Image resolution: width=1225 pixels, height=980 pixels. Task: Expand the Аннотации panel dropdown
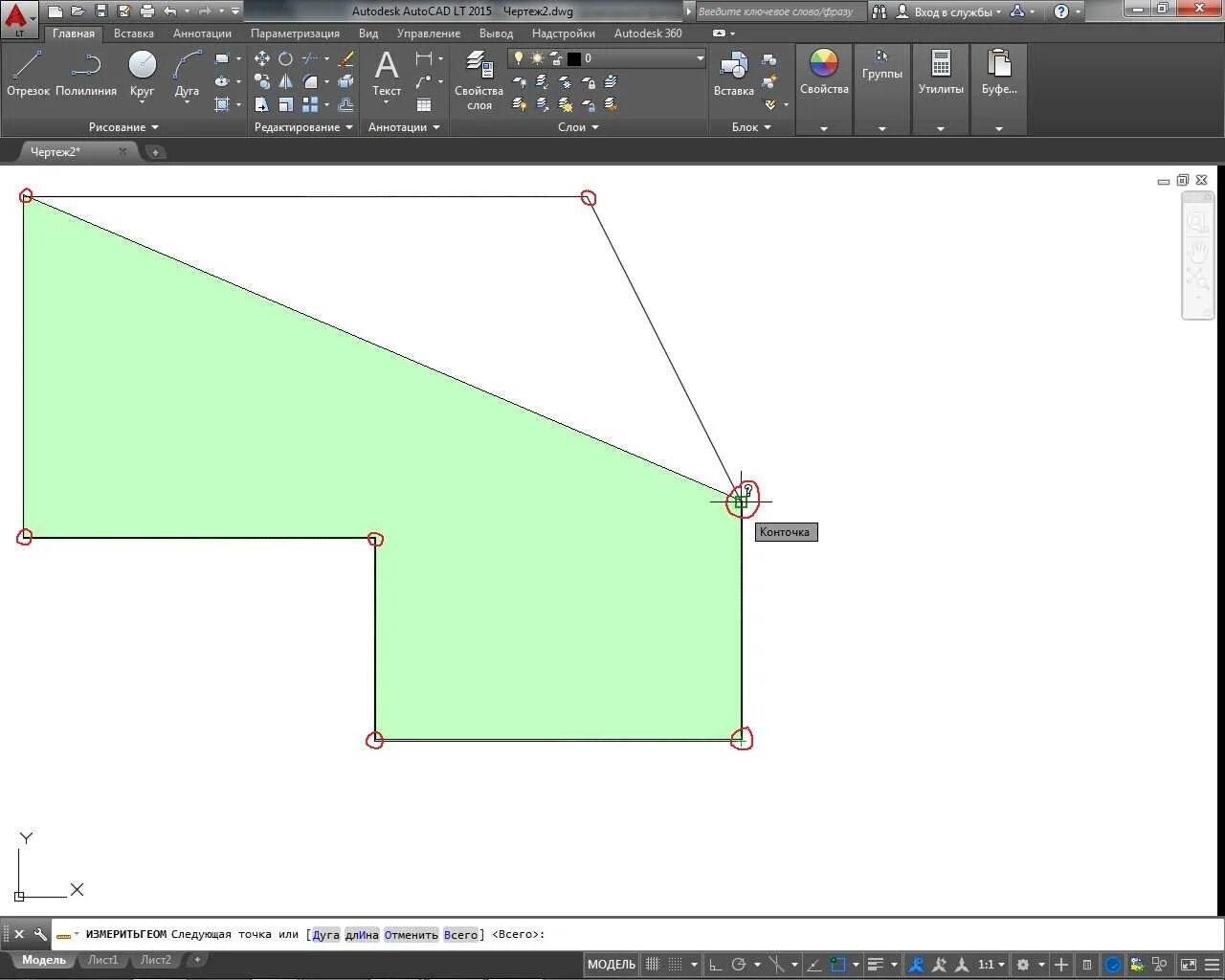click(404, 127)
